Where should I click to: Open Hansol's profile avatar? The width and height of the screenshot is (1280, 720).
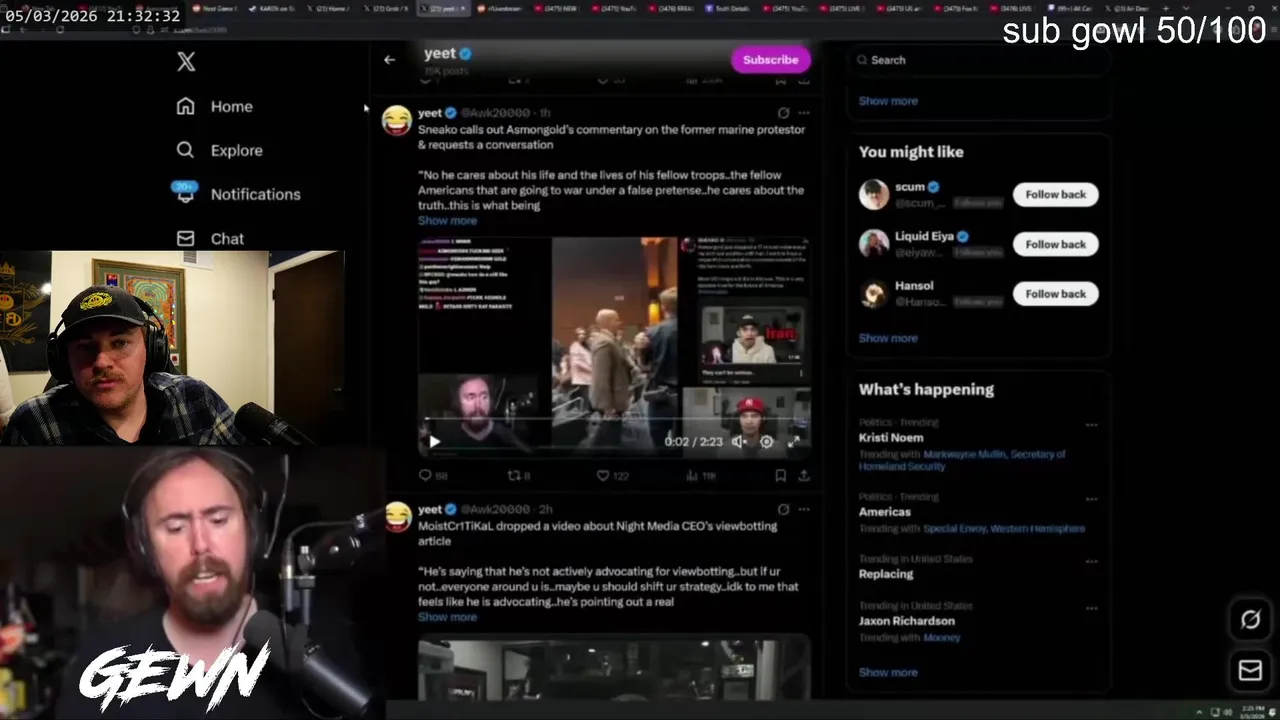874,294
